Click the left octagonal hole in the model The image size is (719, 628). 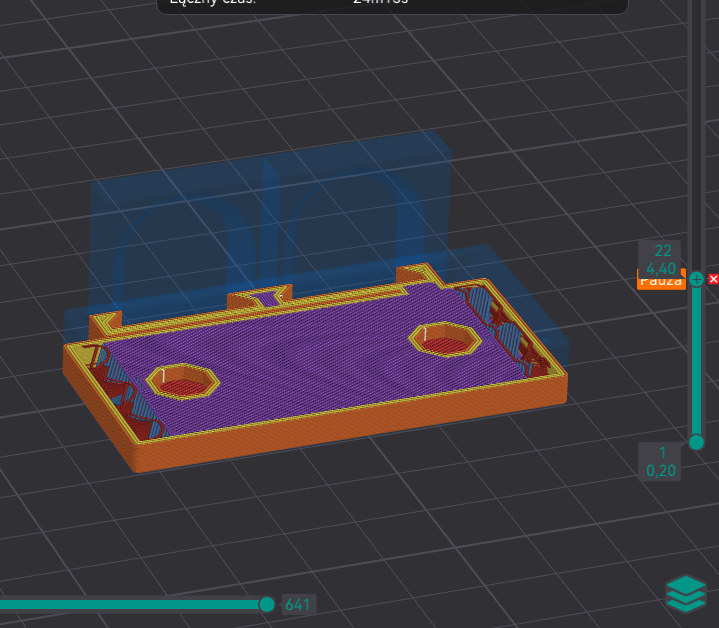click(x=183, y=381)
